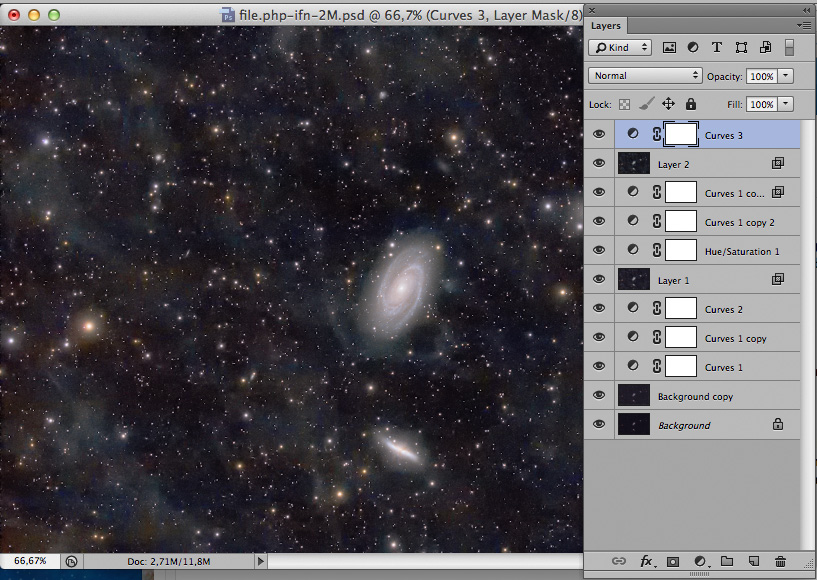817x580 pixels.
Task: Click the delete layer trash icon
Action: point(780,562)
